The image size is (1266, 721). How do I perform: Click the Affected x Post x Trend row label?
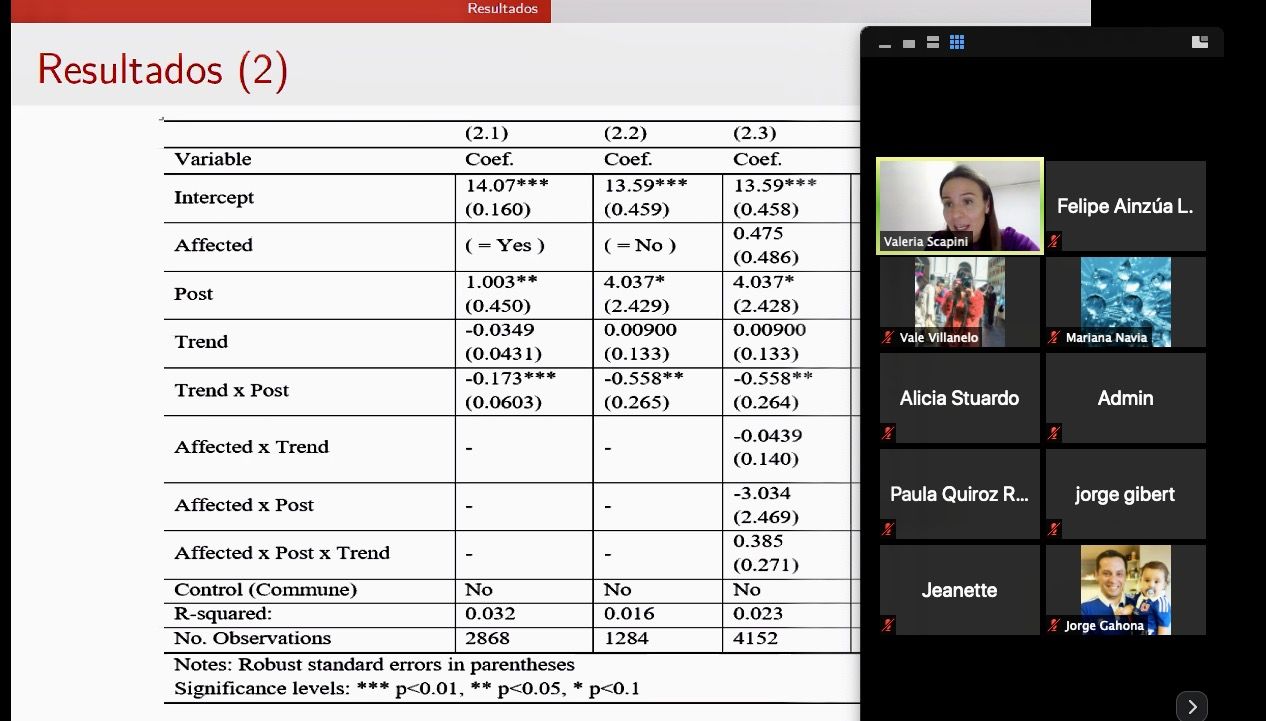point(281,553)
